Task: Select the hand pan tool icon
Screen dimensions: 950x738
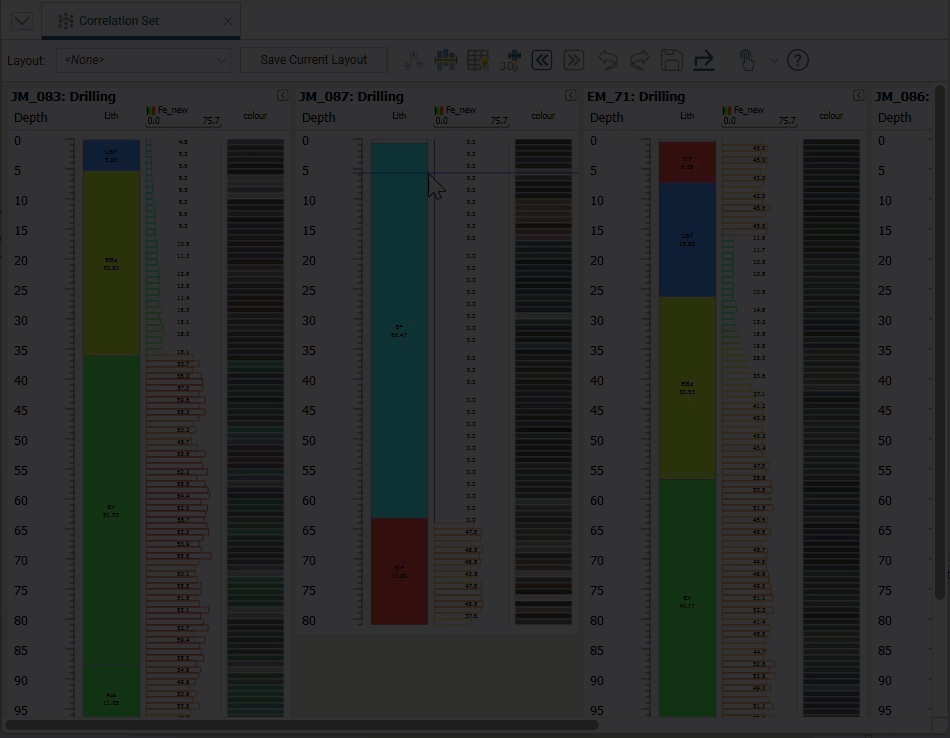Action: (747, 60)
